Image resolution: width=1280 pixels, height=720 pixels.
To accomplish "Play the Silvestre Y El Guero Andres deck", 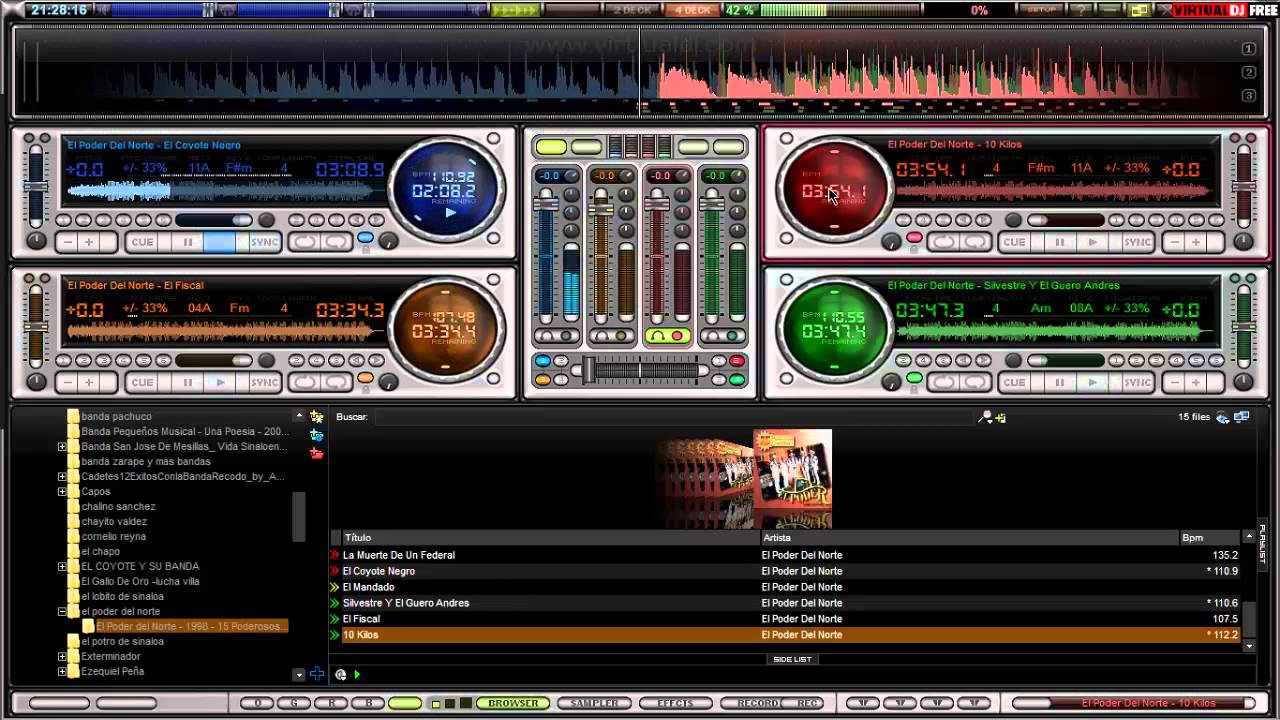I will (1092, 382).
